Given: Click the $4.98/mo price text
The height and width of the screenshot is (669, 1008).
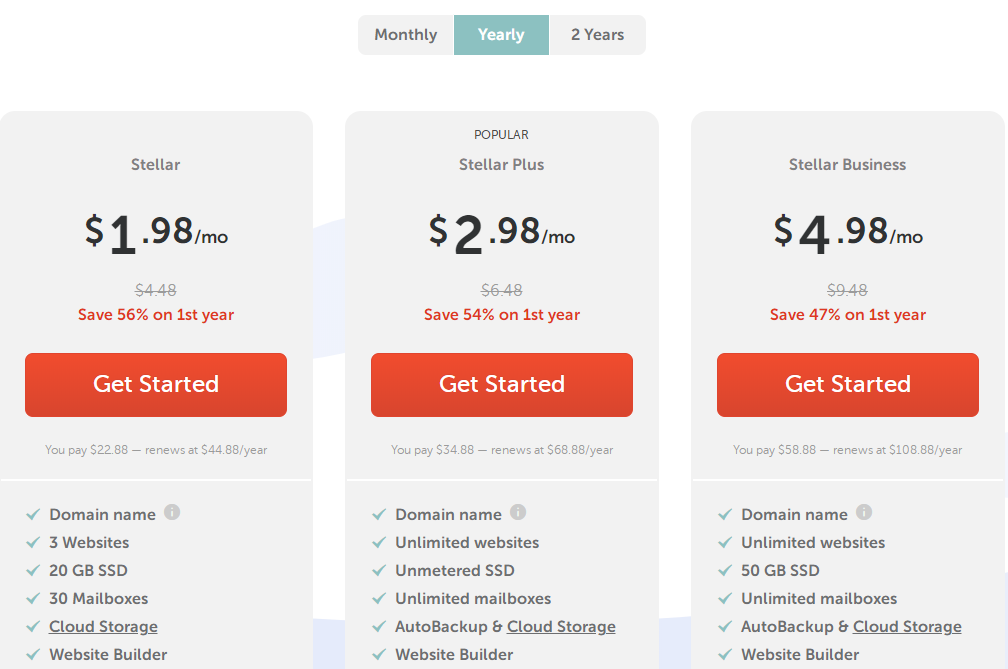Looking at the screenshot, I should tap(848, 233).
